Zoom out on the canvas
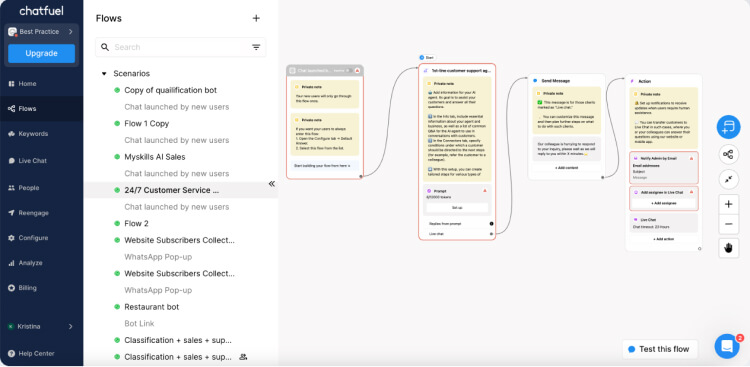 728,224
